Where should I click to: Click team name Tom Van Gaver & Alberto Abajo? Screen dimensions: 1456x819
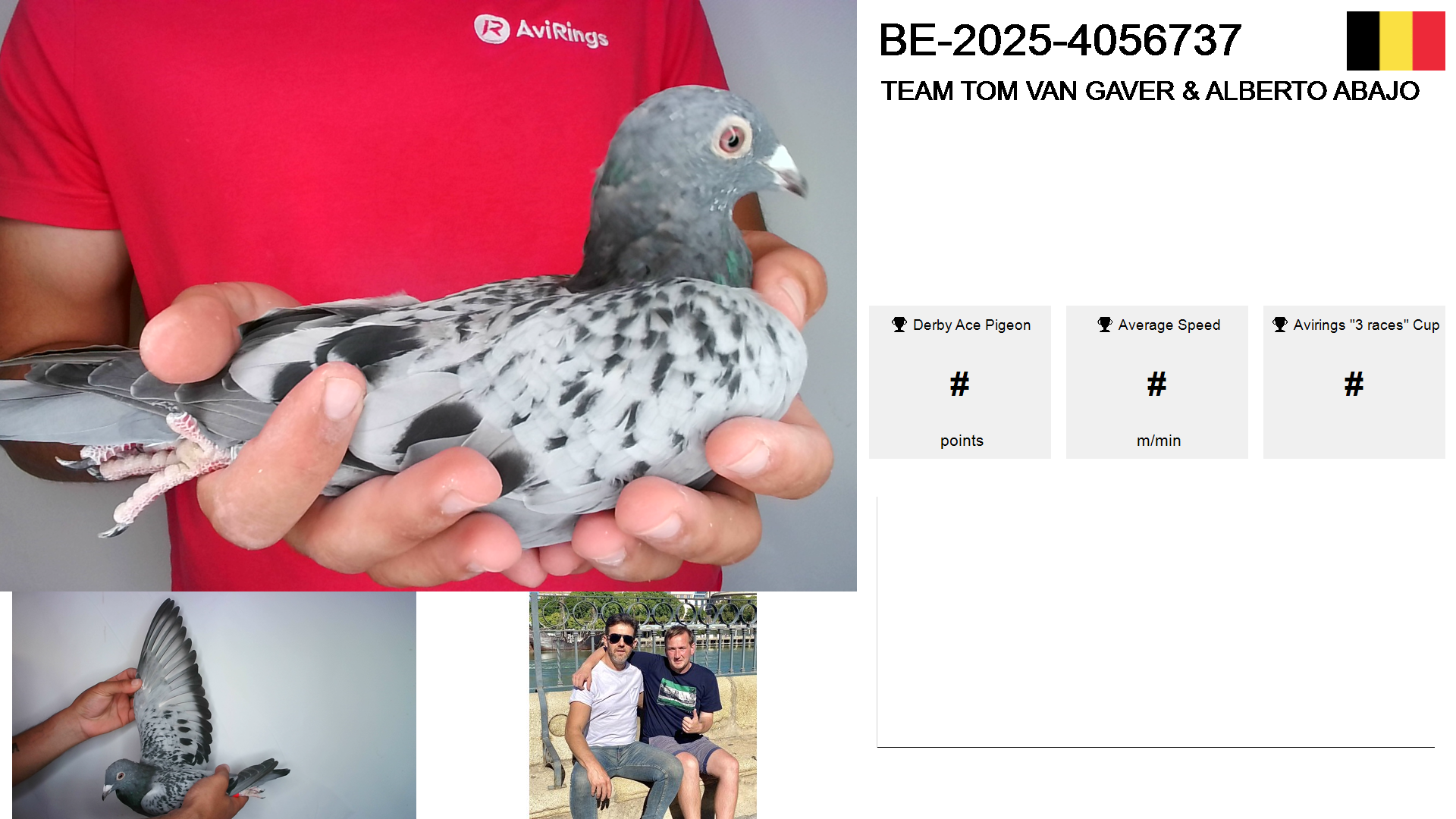(1150, 91)
